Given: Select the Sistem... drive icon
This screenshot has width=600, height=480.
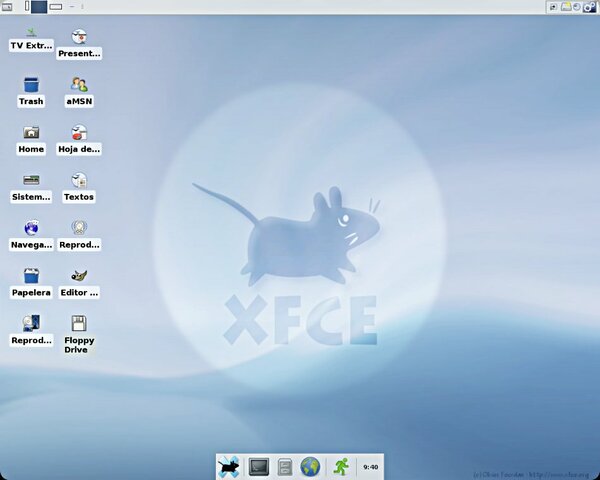Looking at the screenshot, I should 31,188.
